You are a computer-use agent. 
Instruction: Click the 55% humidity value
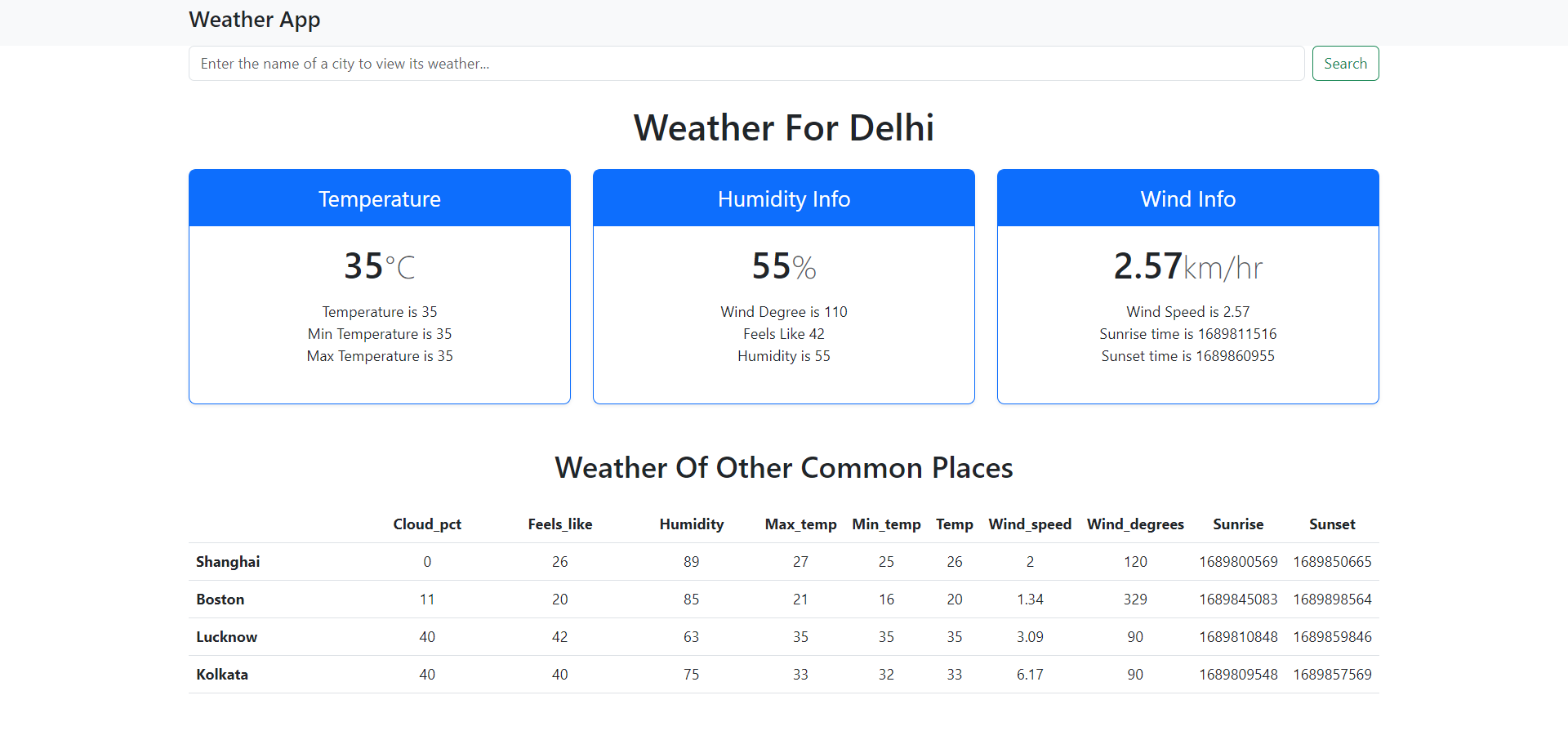tap(783, 265)
